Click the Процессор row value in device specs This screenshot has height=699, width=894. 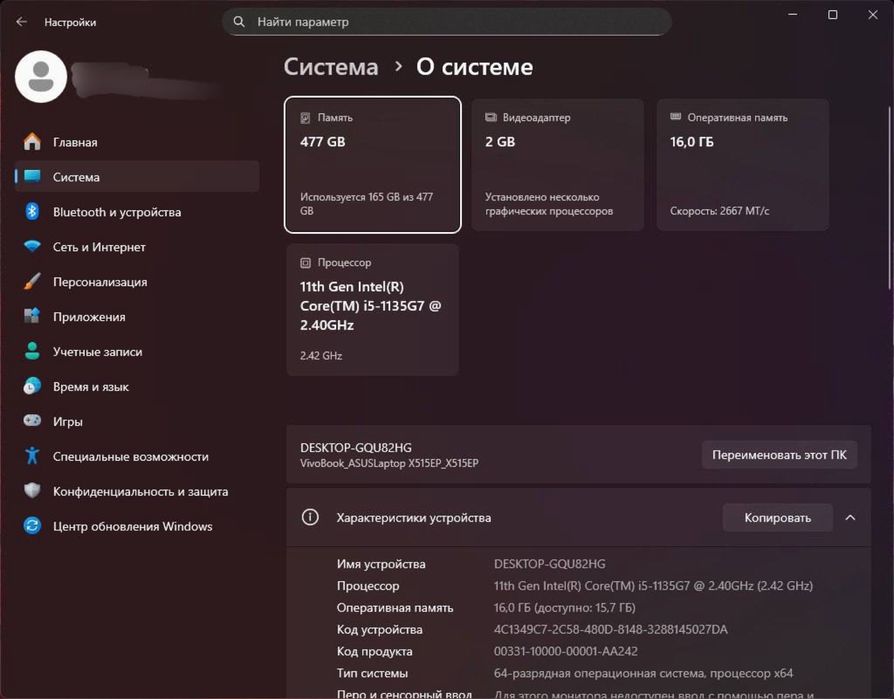click(653, 586)
